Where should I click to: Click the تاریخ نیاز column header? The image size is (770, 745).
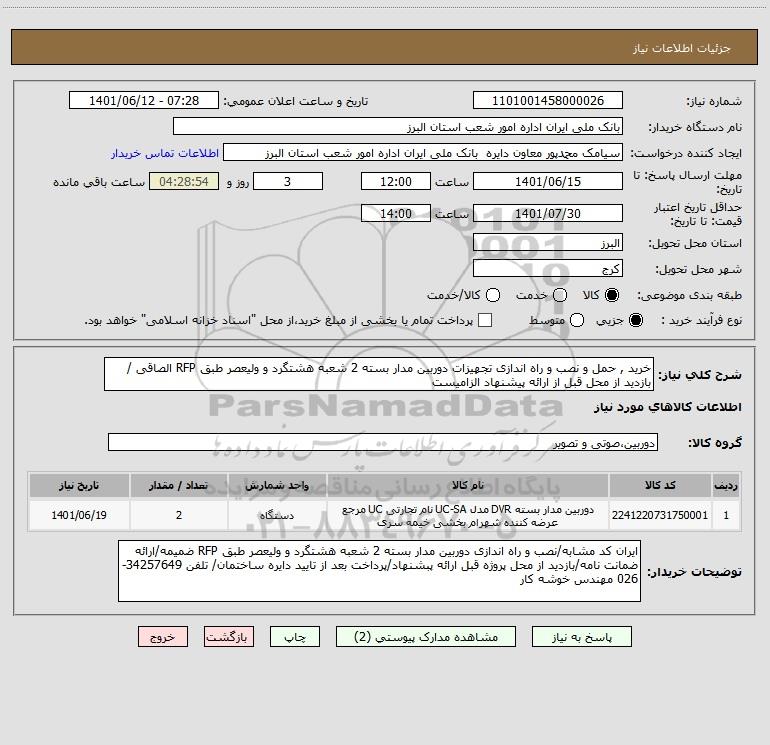pyautogui.click(x=79, y=485)
